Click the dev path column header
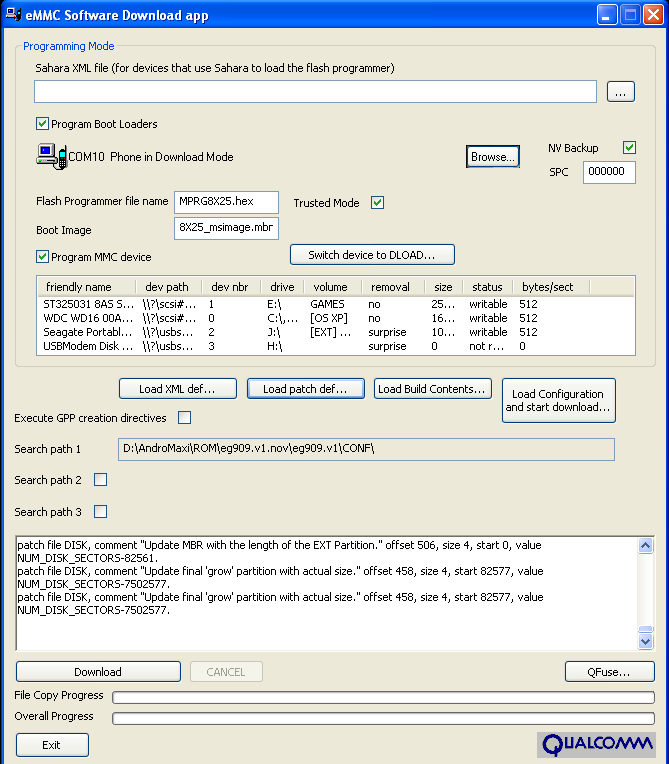The width and height of the screenshot is (669, 764). pyautogui.click(x=169, y=287)
